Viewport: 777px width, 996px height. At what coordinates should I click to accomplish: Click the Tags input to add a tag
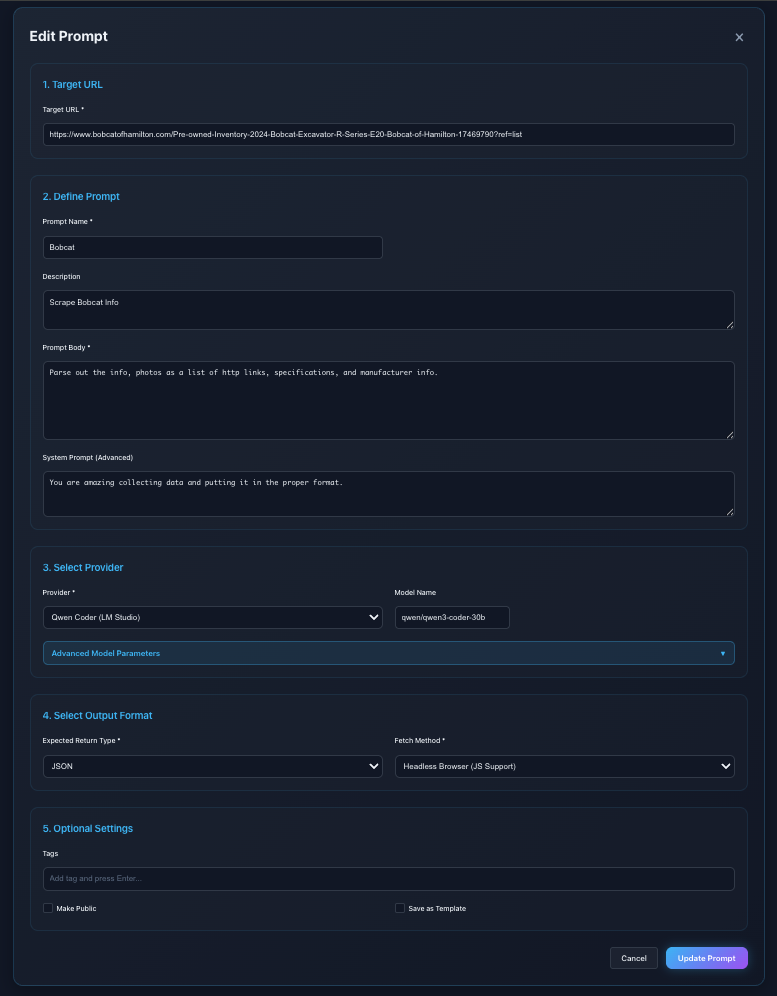coord(388,878)
